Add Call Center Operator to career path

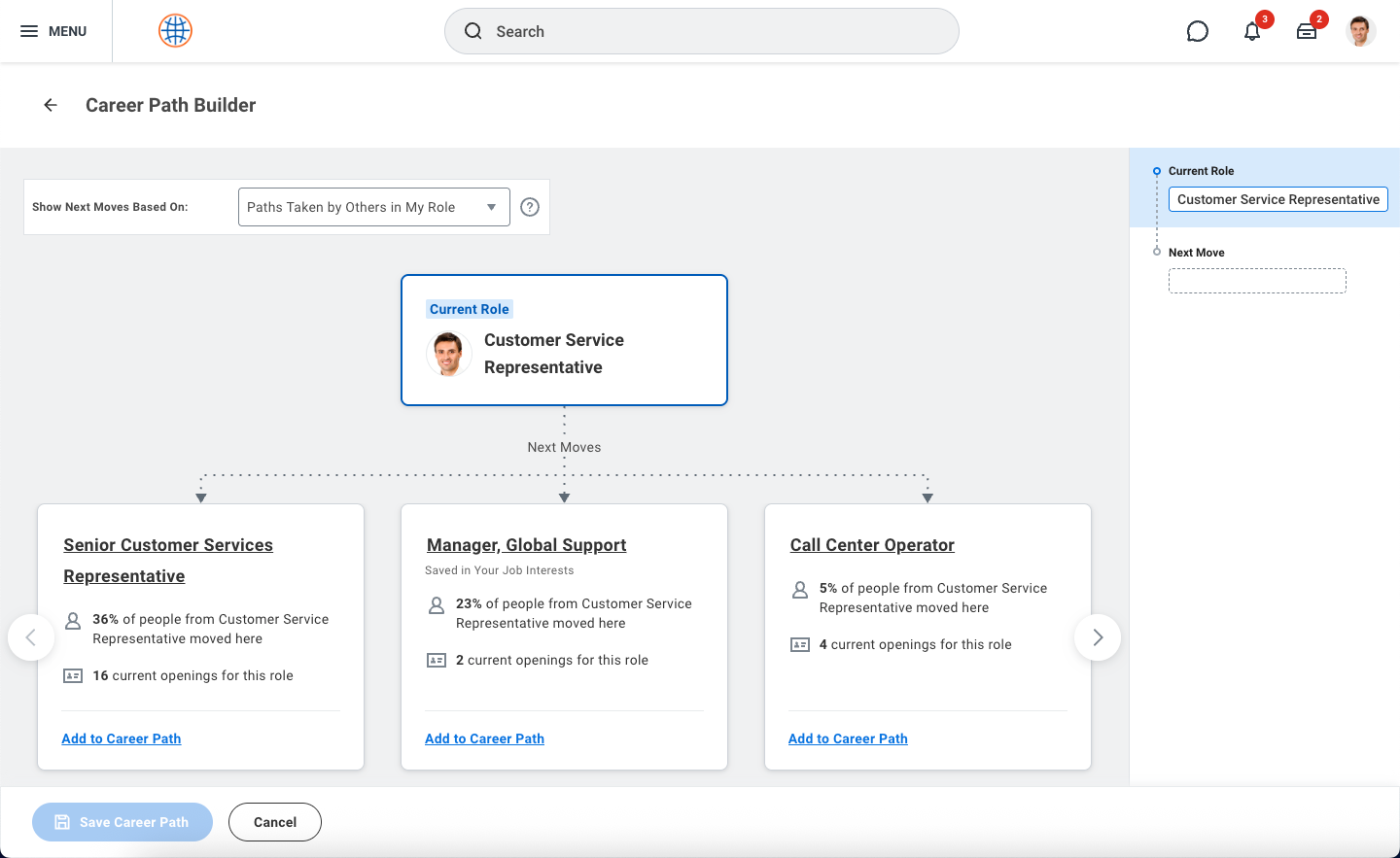pyautogui.click(x=848, y=738)
